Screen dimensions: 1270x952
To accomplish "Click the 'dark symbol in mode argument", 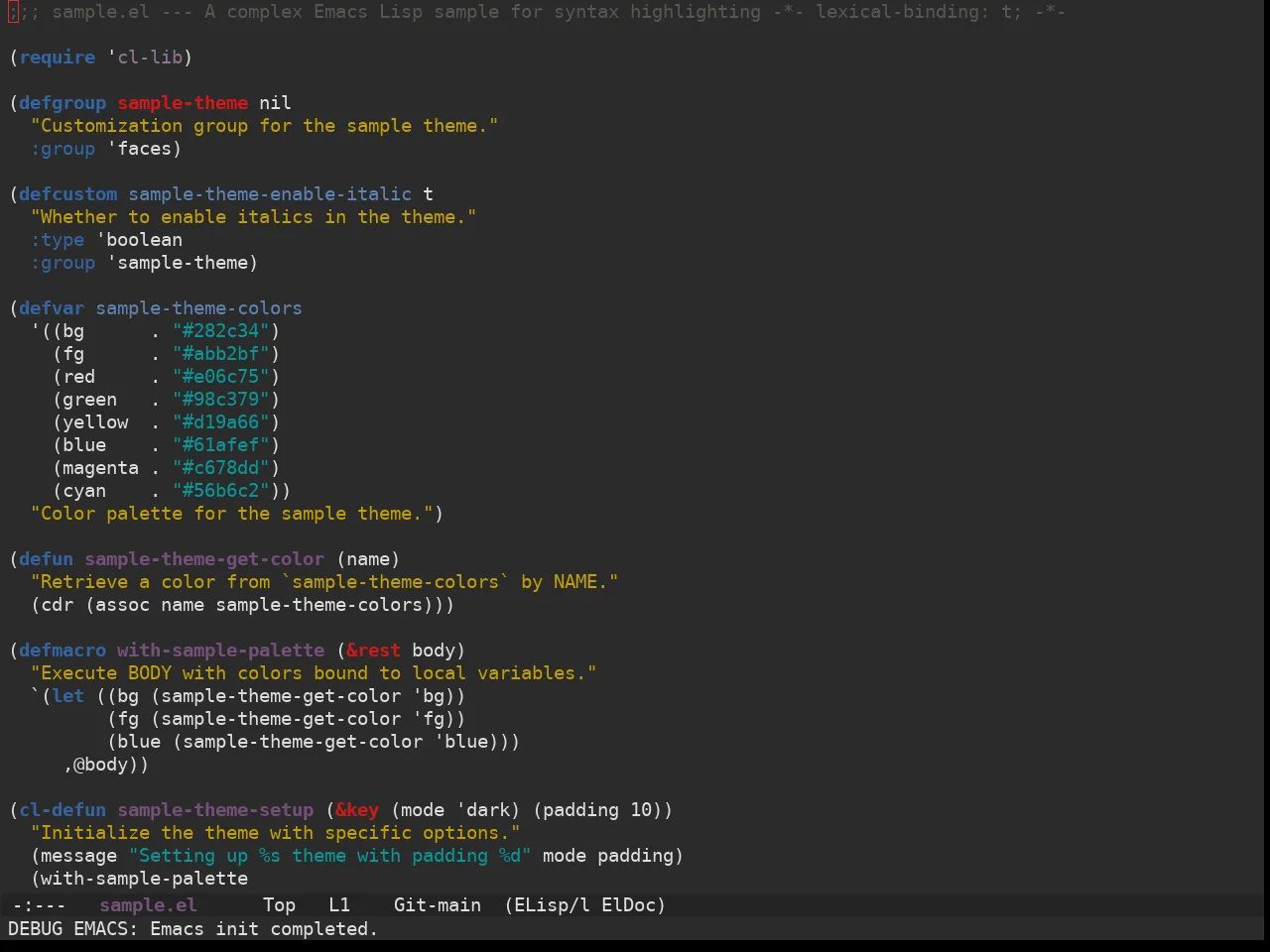I will click(482, 810).
